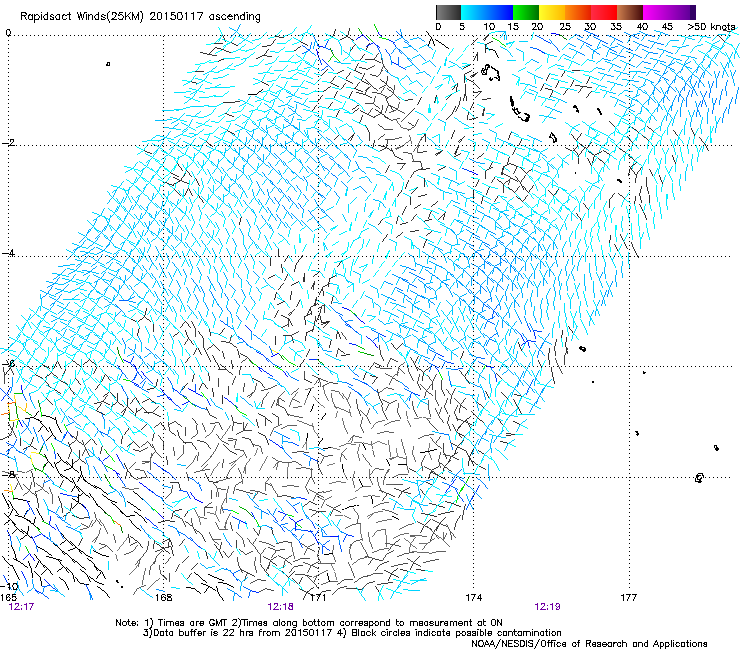Image resolution: width=740 pixels, height=650 pixels.
Task: Click the '171' longitude axis label
Action: [318, 598]
